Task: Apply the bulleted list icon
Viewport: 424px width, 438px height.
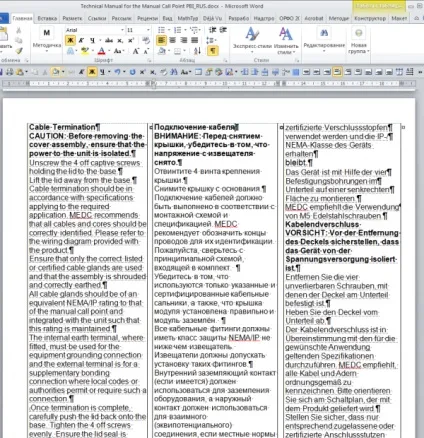Action: click(161, 30)
